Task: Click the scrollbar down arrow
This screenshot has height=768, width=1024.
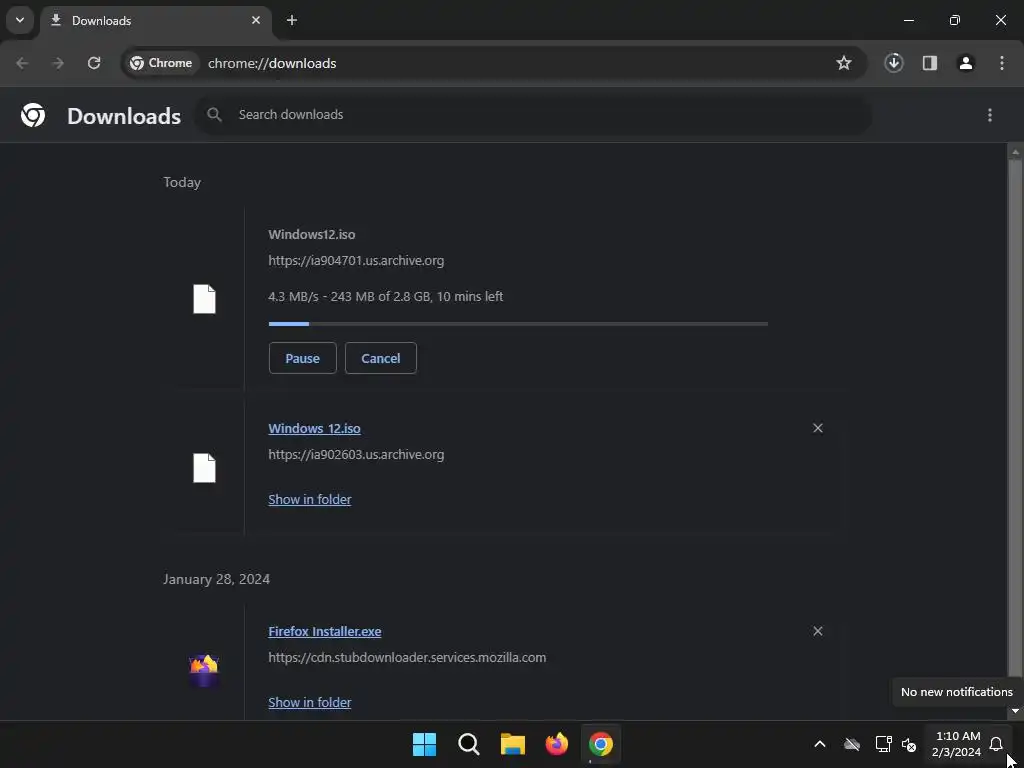Action: tap(1015, 711)
